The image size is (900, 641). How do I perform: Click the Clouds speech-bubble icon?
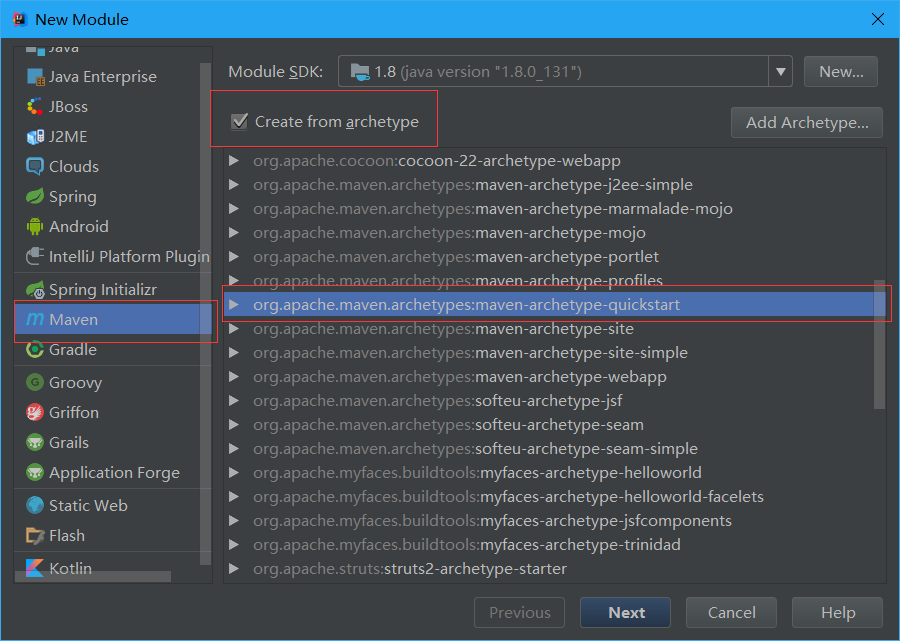tap(35, 166)
